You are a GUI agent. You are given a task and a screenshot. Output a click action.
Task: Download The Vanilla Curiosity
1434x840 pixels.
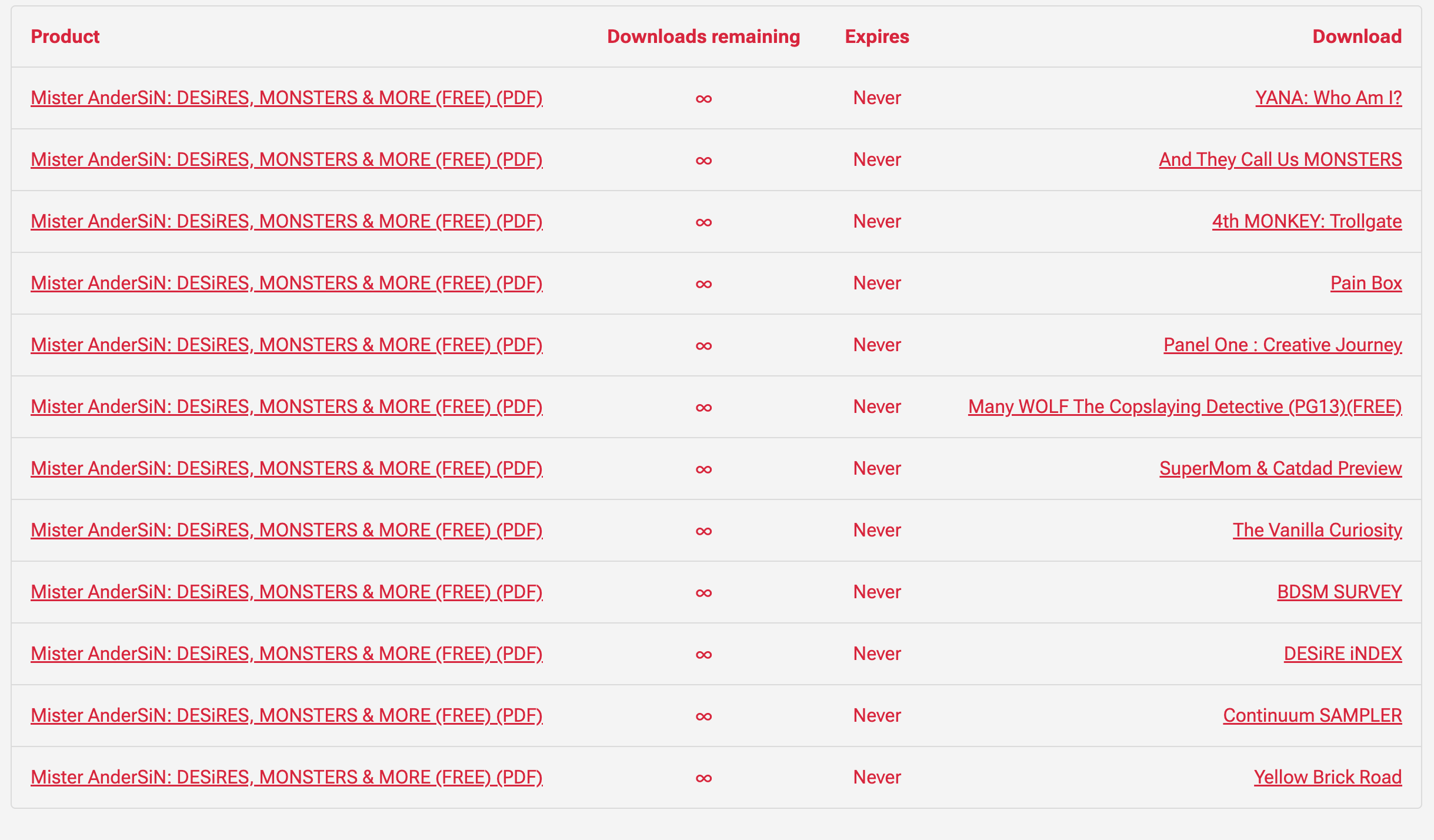1317,530
